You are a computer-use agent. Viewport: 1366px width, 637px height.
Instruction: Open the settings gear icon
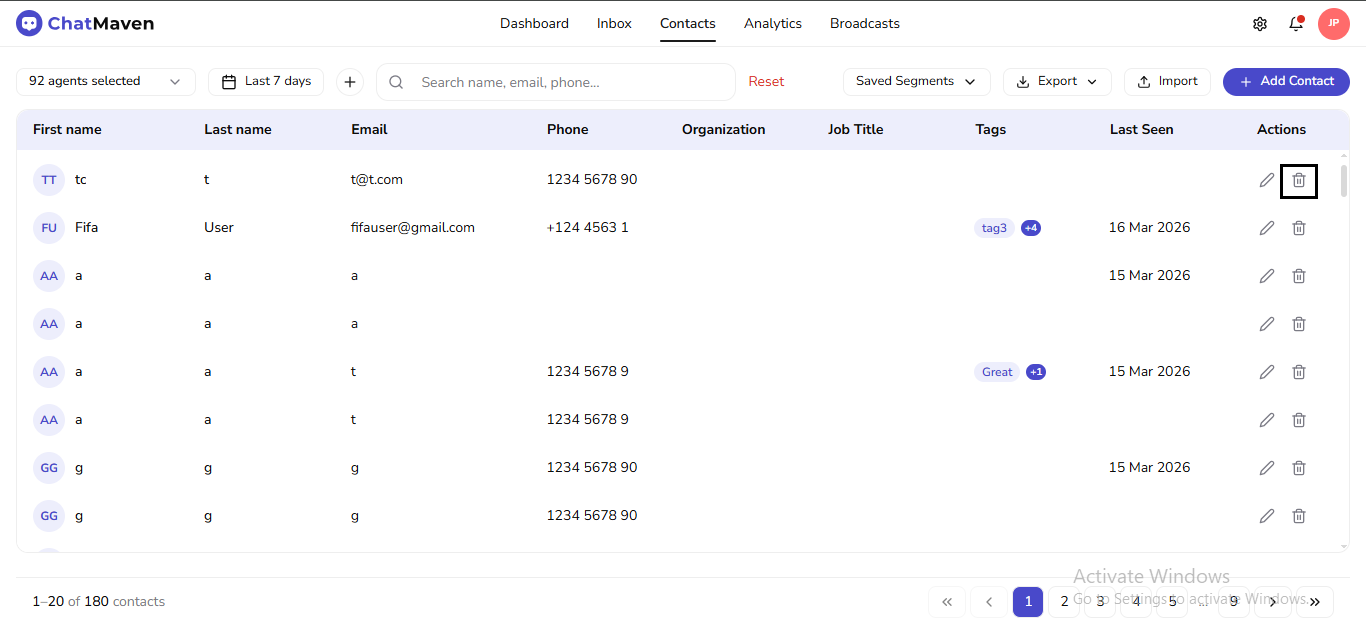point(1260,22)
